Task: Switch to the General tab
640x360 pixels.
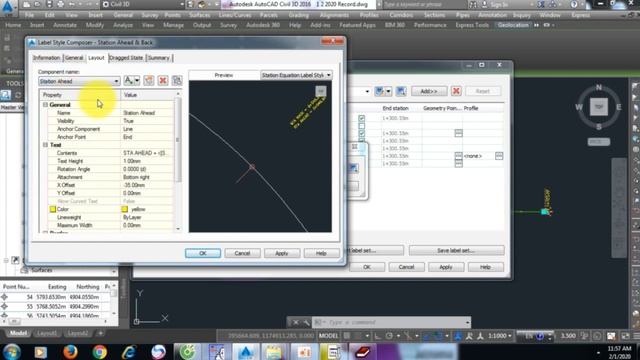Action: coord(74,58)
